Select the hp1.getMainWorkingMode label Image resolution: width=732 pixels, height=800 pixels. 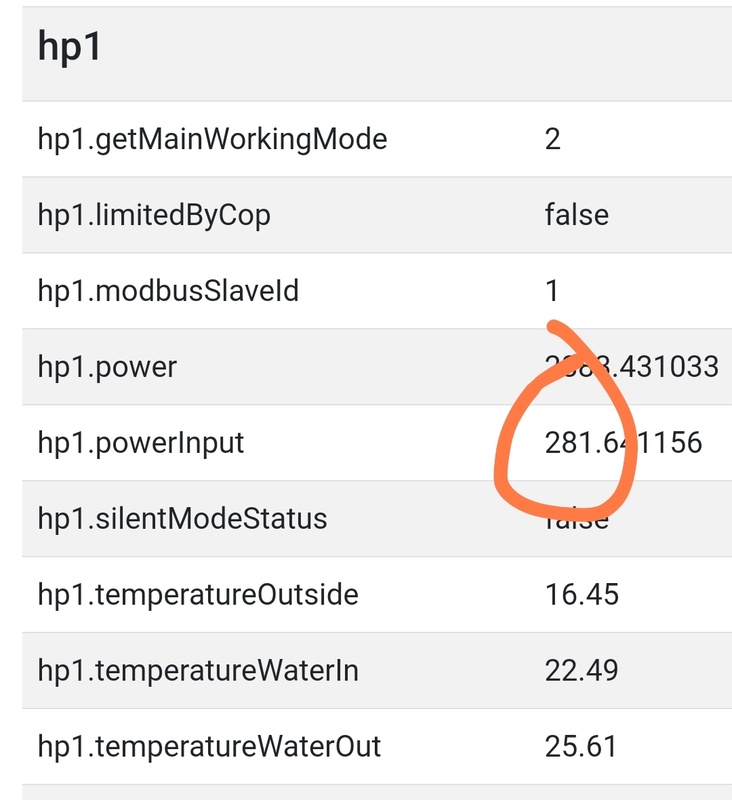point(212,139)
